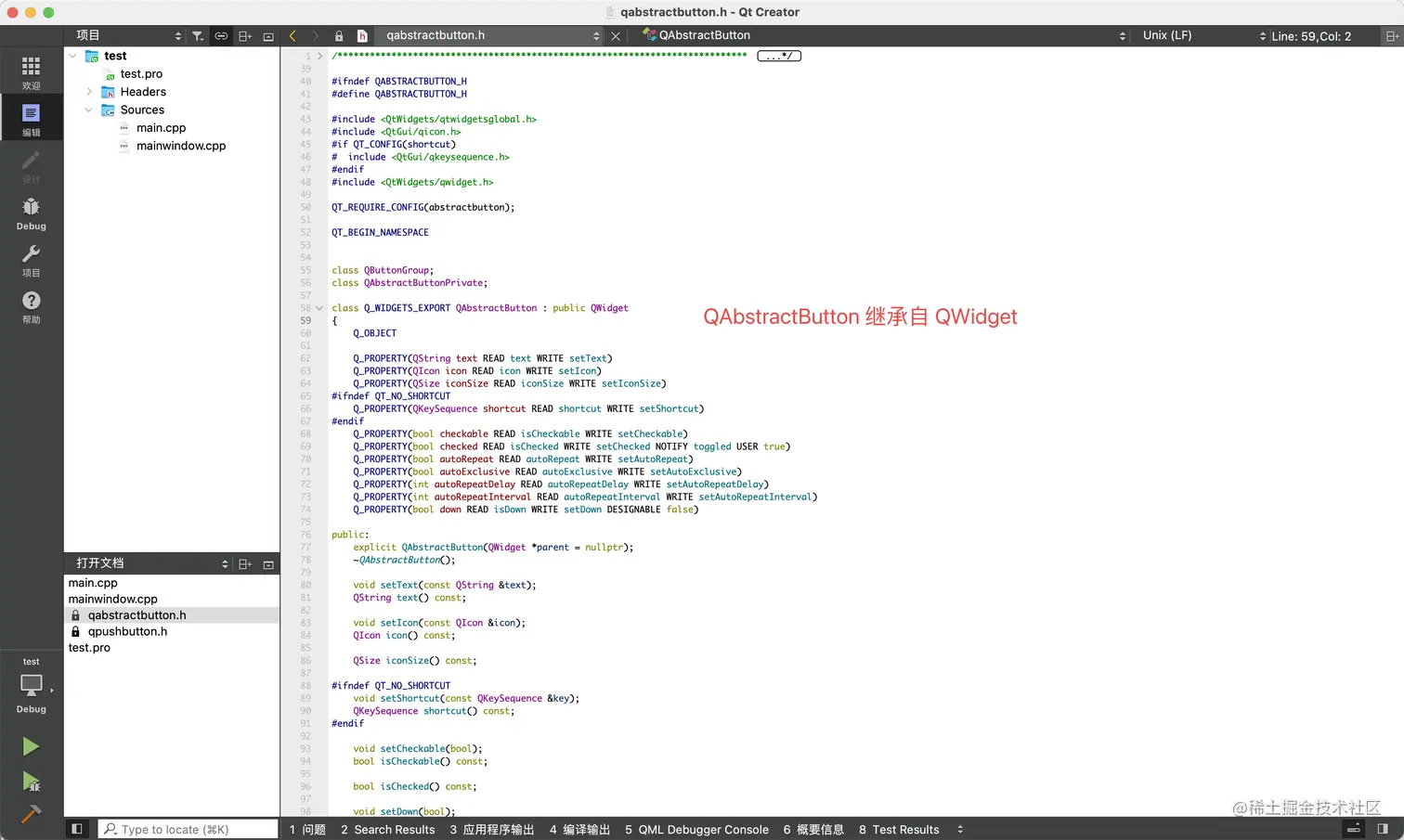Click the collapsed ...*/ comment marker
The width and height of the screenshot is (1404, 840).
click(x=779, y=56)
